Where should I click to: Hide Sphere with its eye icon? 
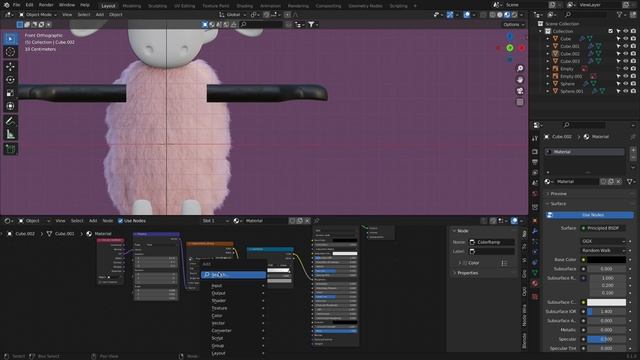pos(625,84)
